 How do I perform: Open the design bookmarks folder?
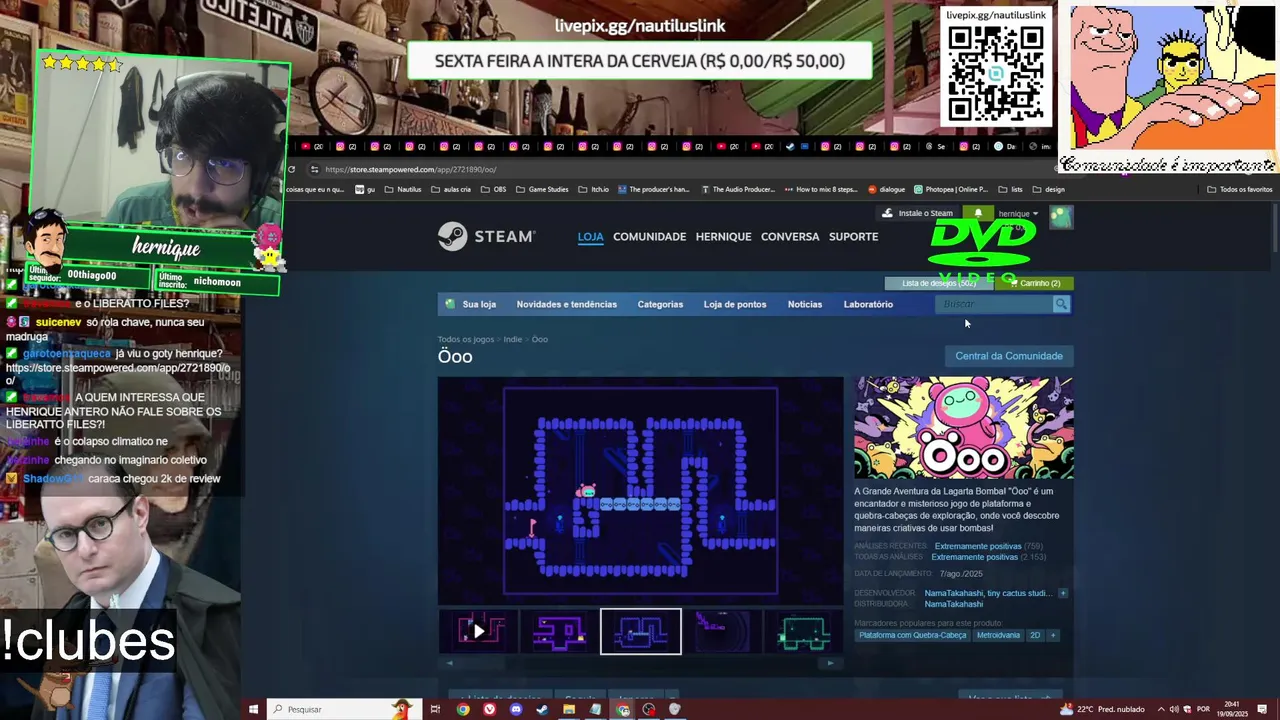(x=1048, y=189)
